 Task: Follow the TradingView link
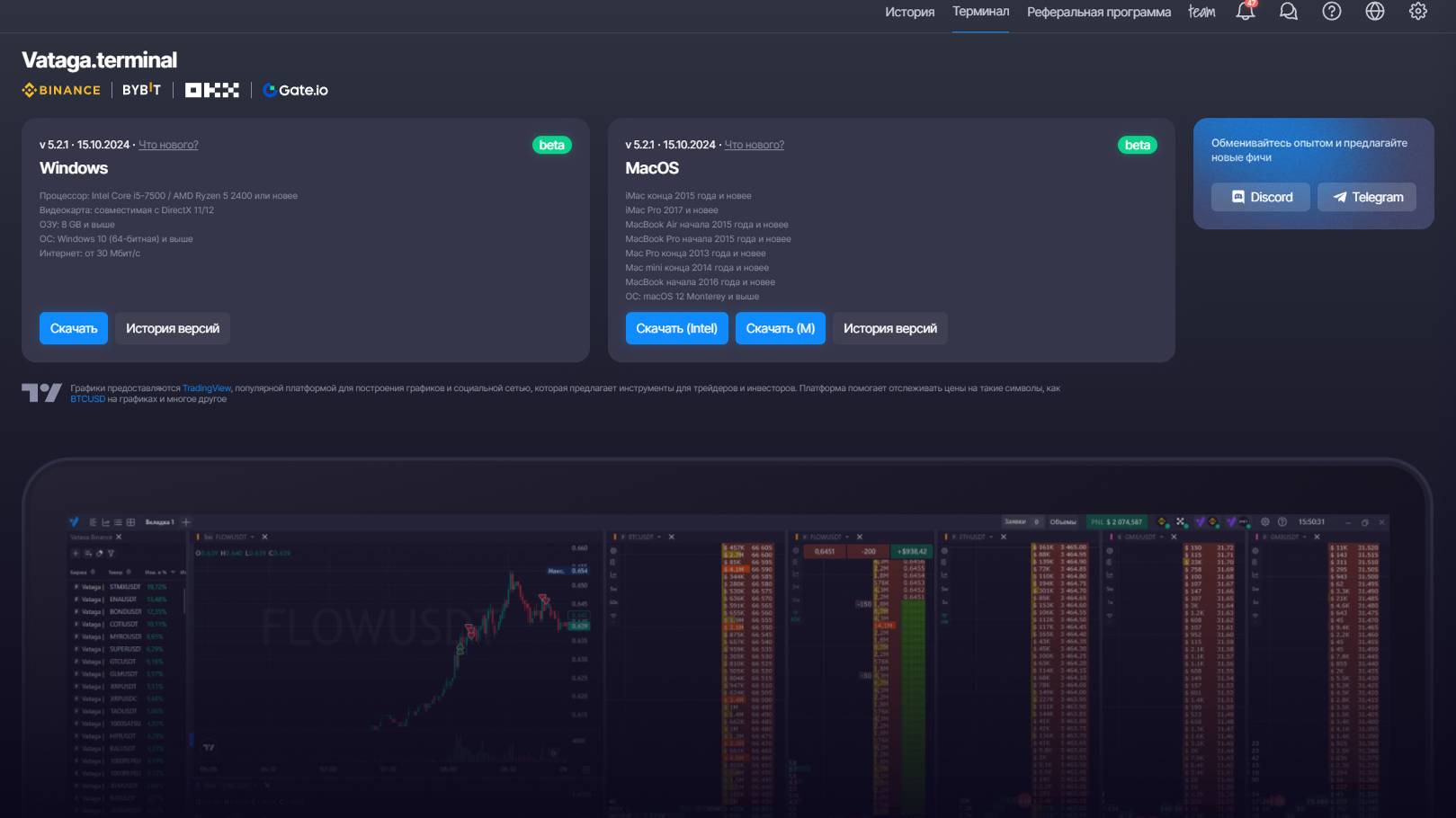[207, 388]
